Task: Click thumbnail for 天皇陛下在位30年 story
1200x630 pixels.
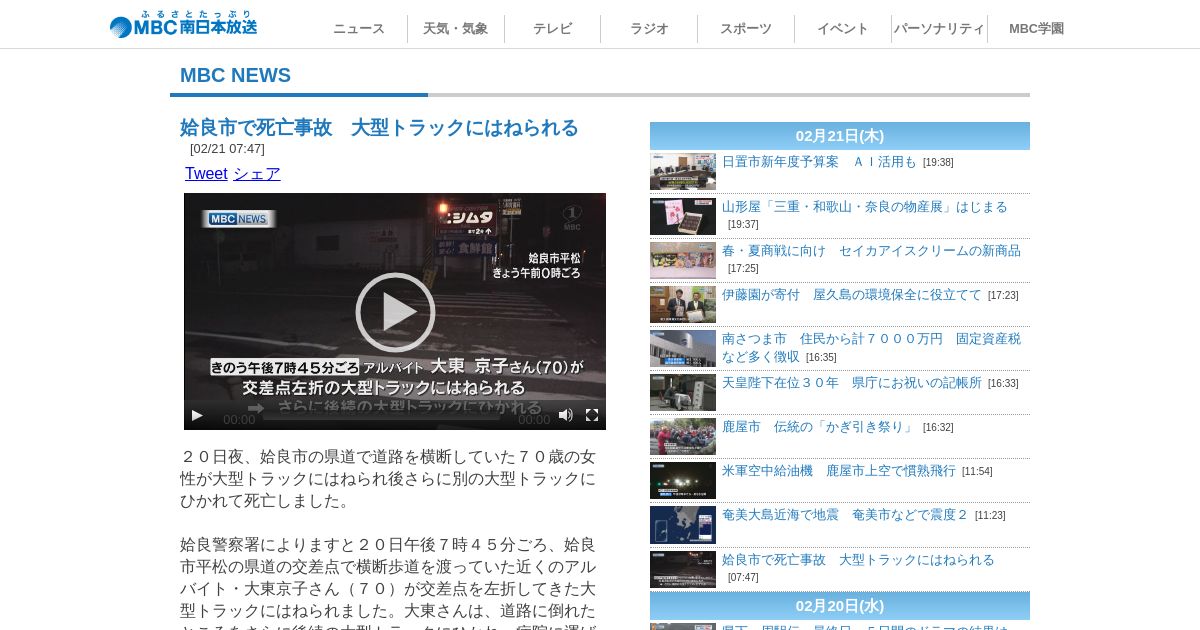Action: pos(683,392)
